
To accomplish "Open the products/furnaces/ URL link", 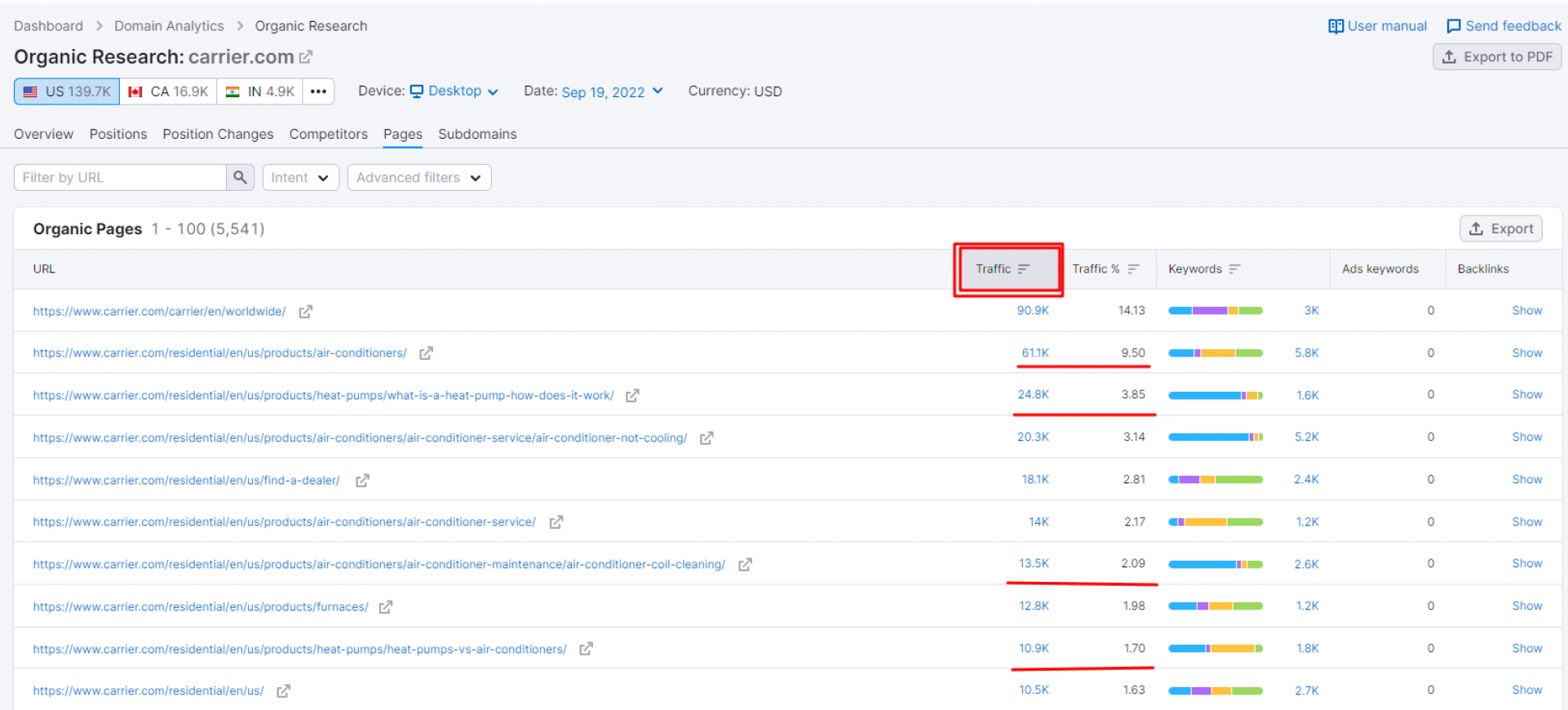I will [201, 606].
